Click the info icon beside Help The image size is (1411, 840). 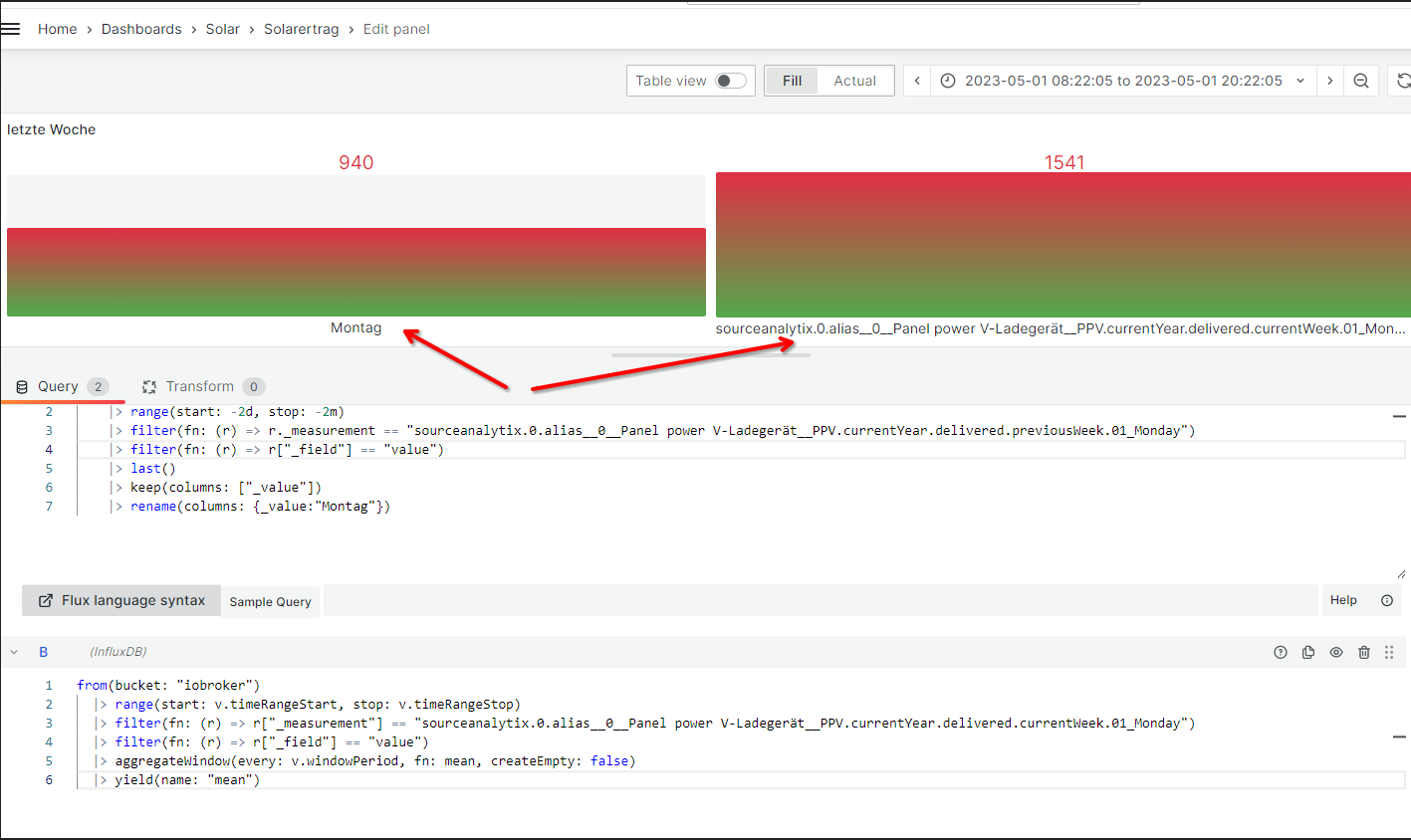[1387, 600]
